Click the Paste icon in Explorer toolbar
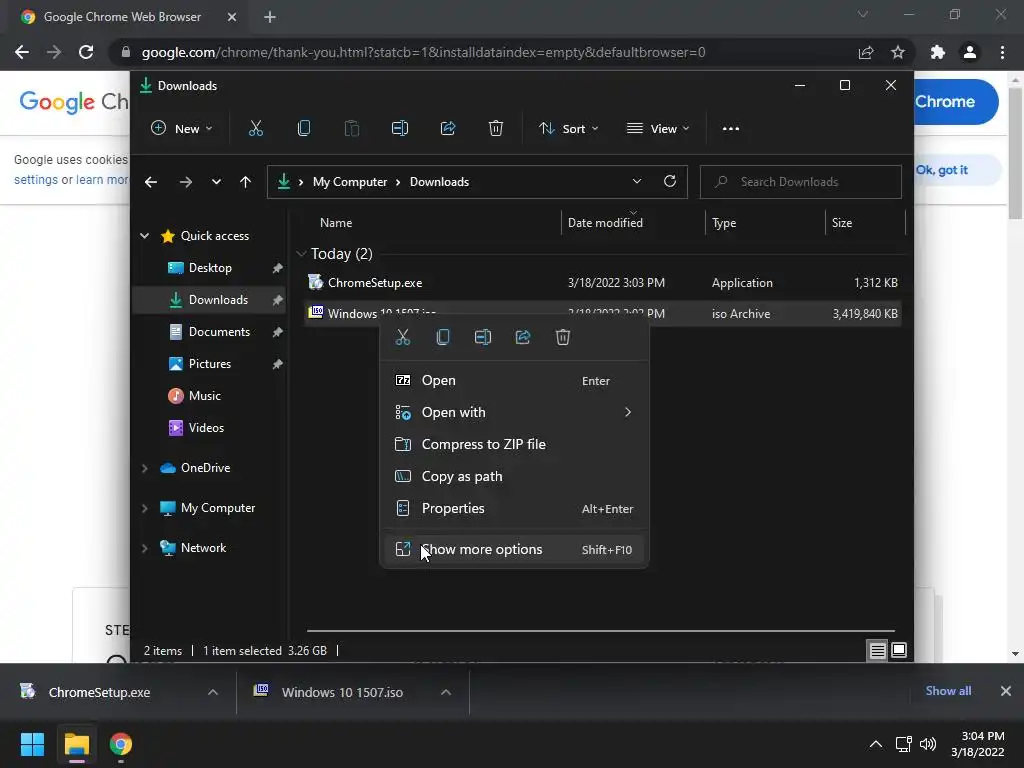Viewport: 1024px width, 768px height. pos(351,129)
